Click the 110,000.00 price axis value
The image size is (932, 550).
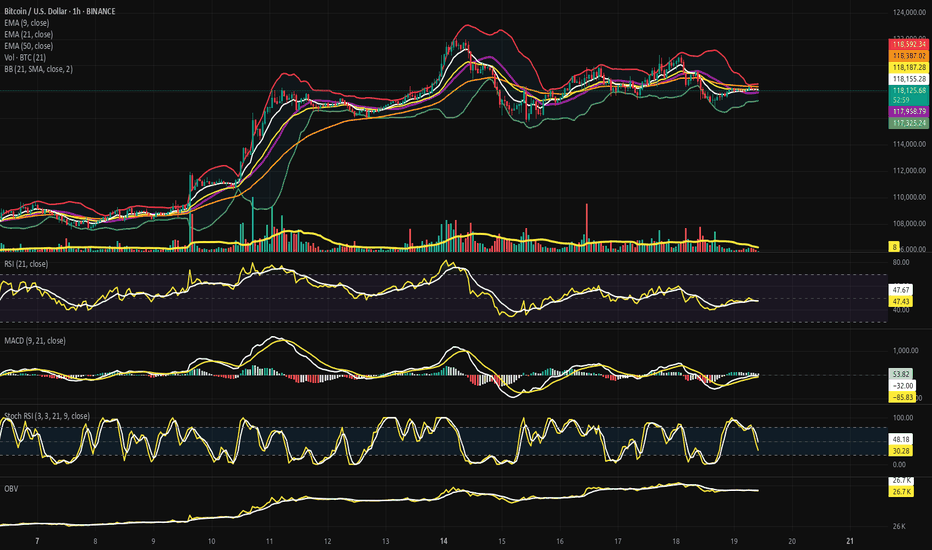pyautogui.click(x=909, y=197)
